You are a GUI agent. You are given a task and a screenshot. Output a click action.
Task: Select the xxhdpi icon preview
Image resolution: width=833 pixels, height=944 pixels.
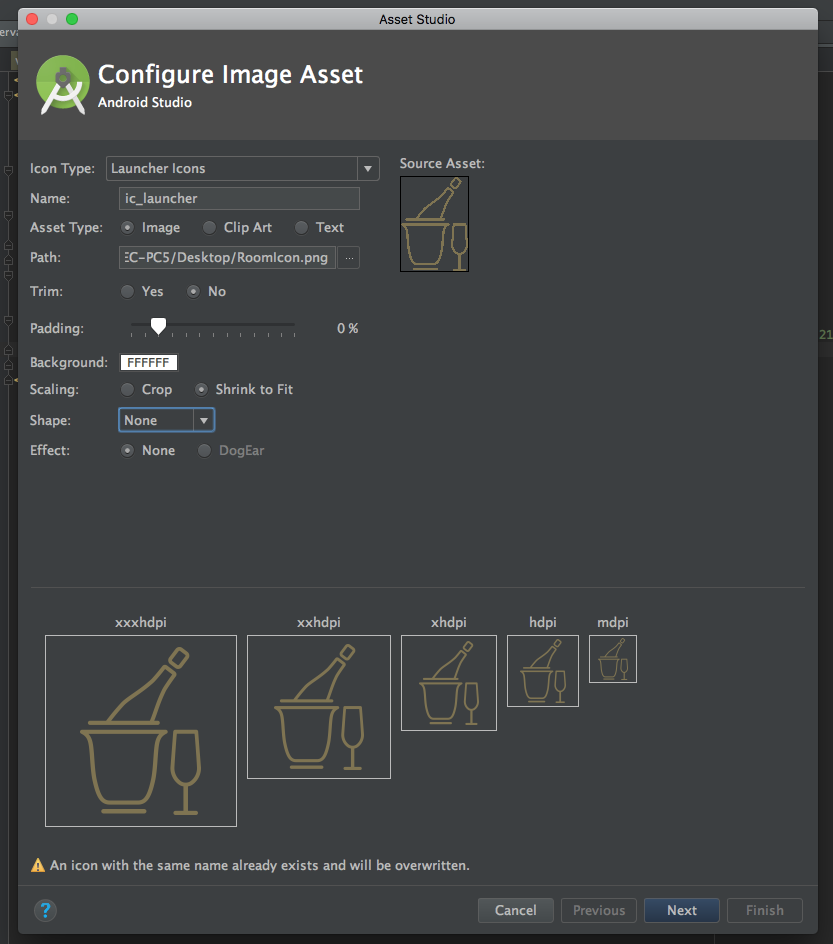[319, 707]
